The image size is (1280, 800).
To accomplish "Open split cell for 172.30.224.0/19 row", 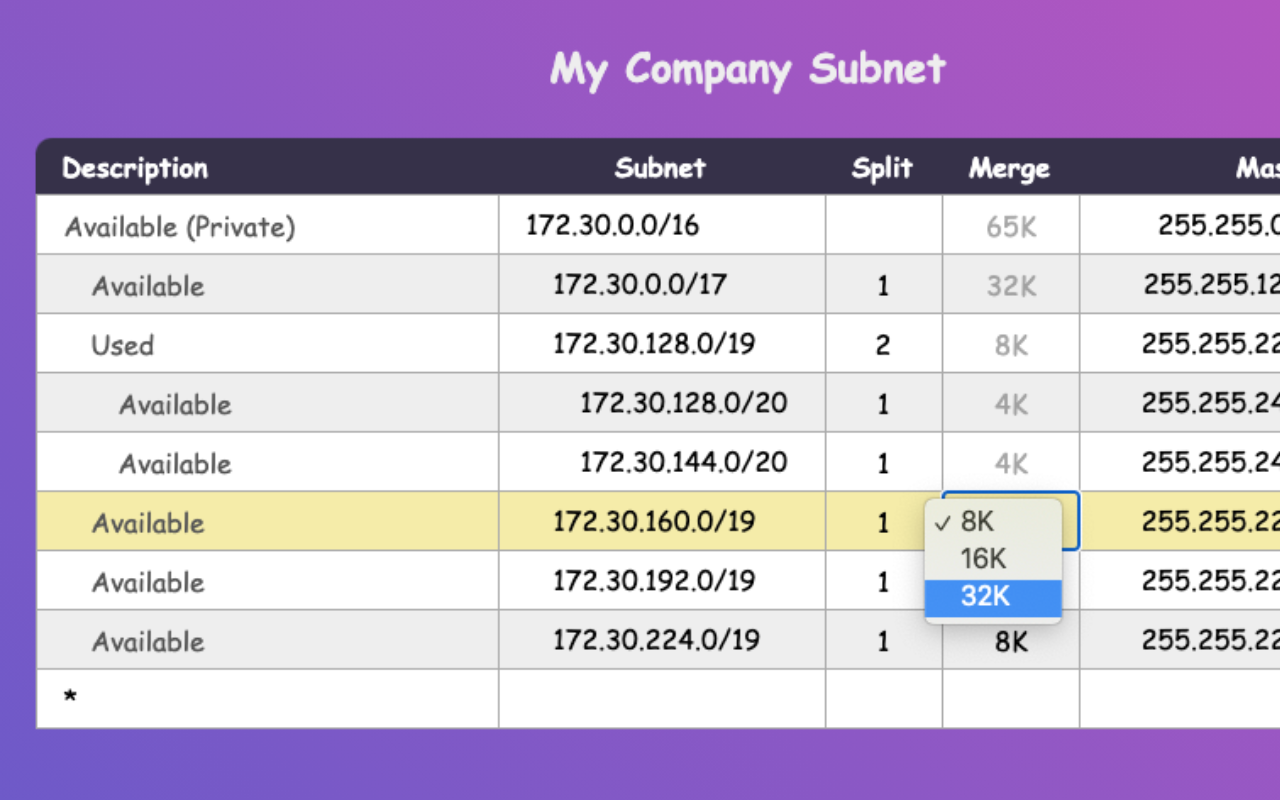I will tap(884, 640).
